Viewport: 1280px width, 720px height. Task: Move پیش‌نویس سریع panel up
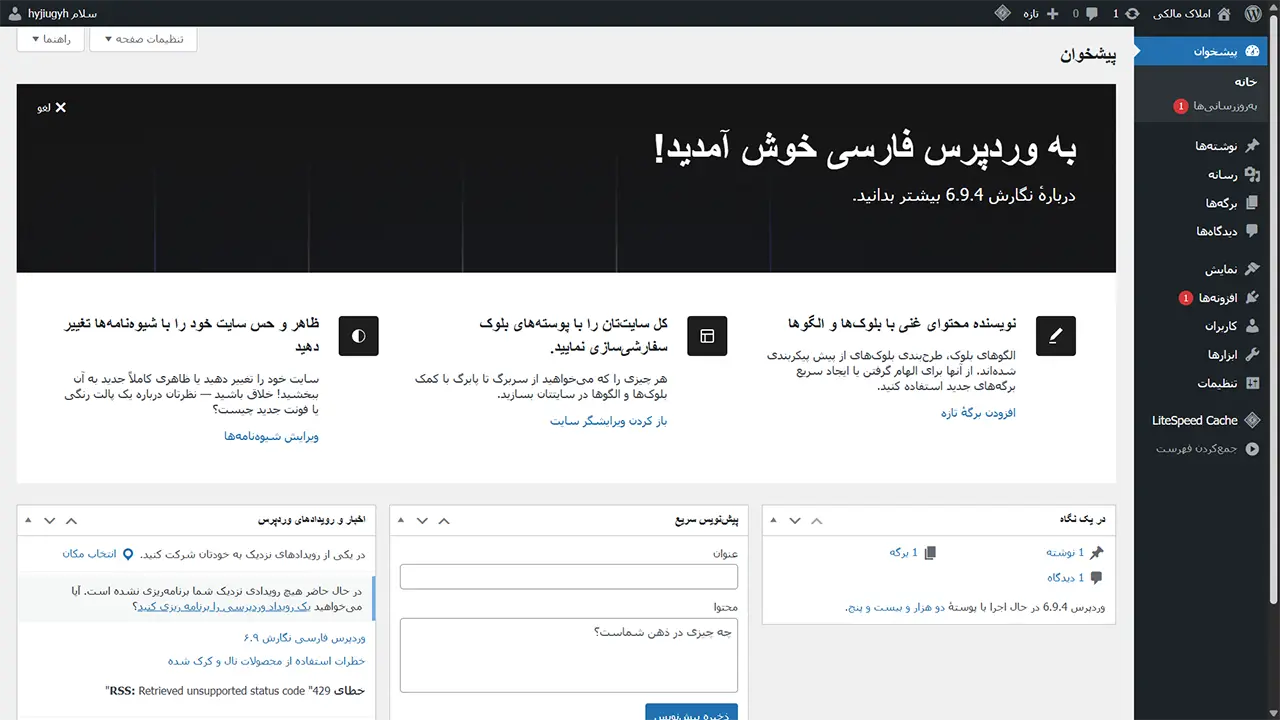click(x=444, y=520)
